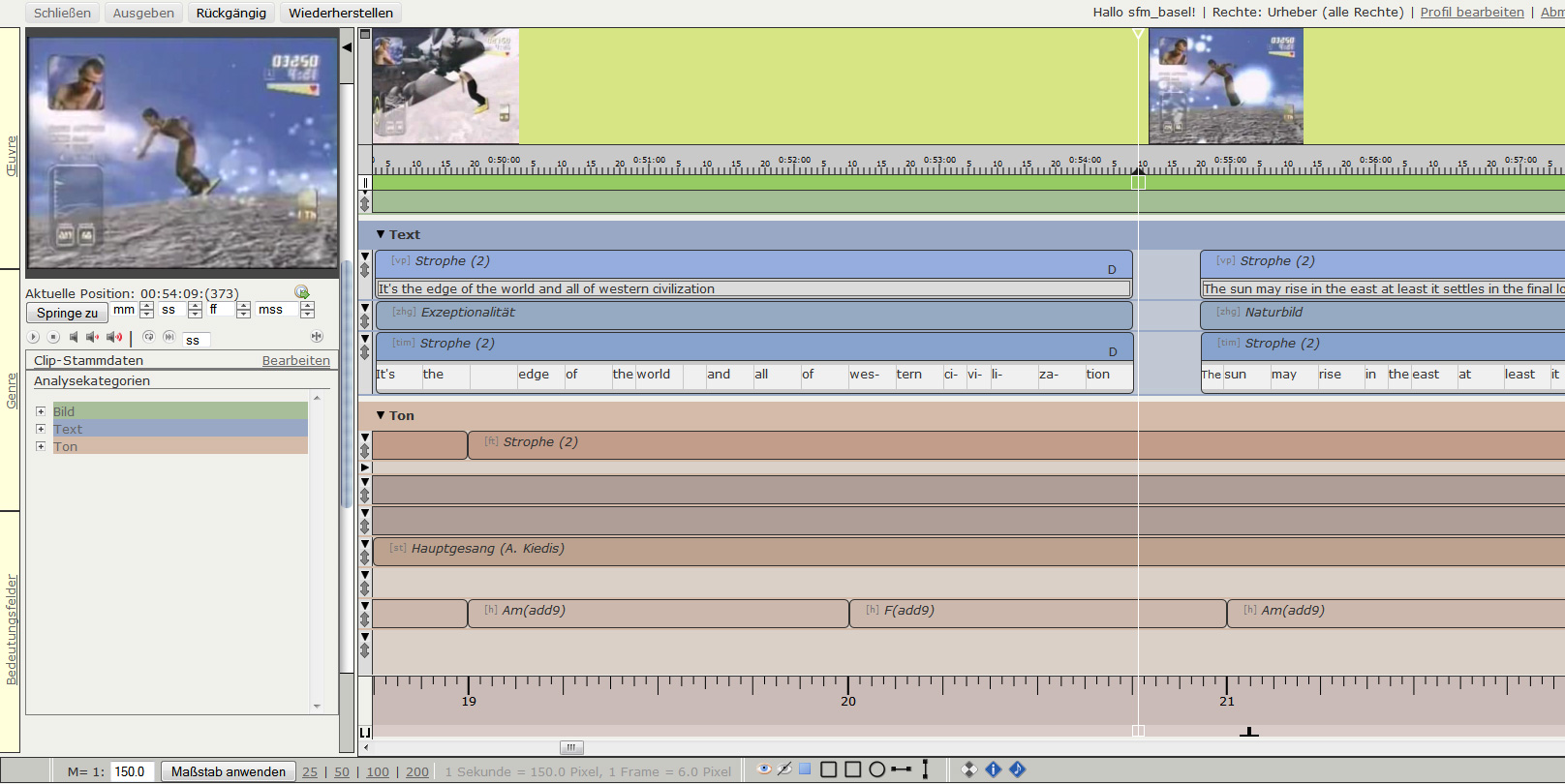Toggle loop playback icon
Screen dimensions: 1565x784
coord(148,337)
